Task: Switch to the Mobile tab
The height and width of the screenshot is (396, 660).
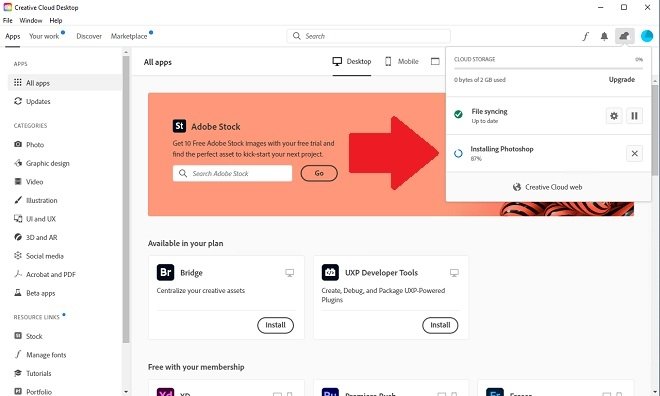Action: [402, 61]
